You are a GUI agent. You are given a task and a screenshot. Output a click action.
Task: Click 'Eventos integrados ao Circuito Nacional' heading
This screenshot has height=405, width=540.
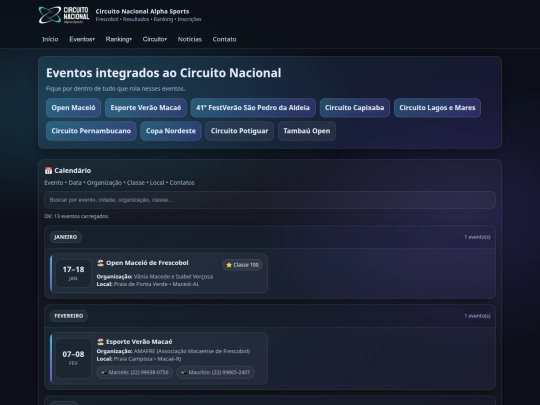point(164,73)
